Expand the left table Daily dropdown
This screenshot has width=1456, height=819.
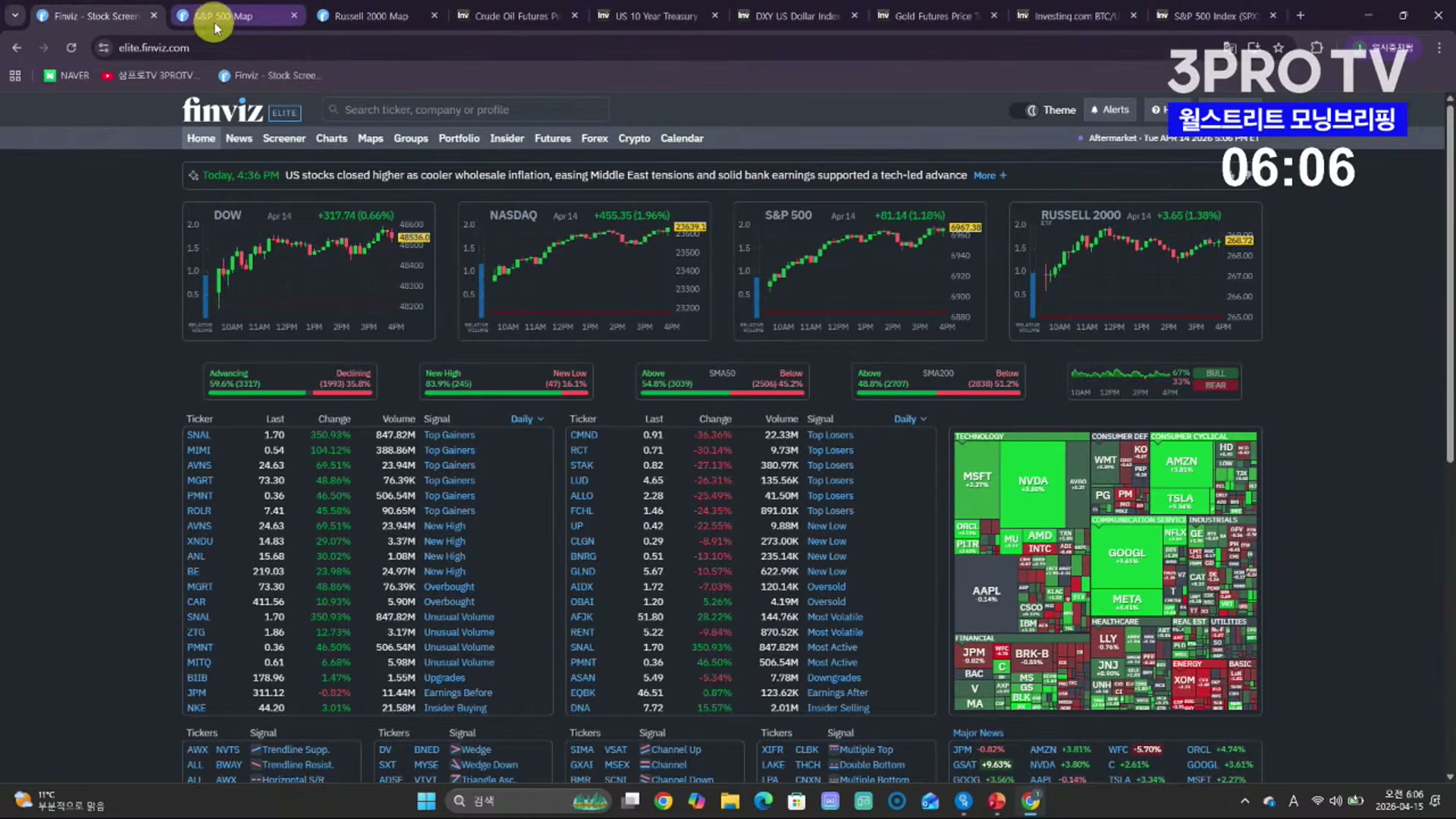(527, 419)
